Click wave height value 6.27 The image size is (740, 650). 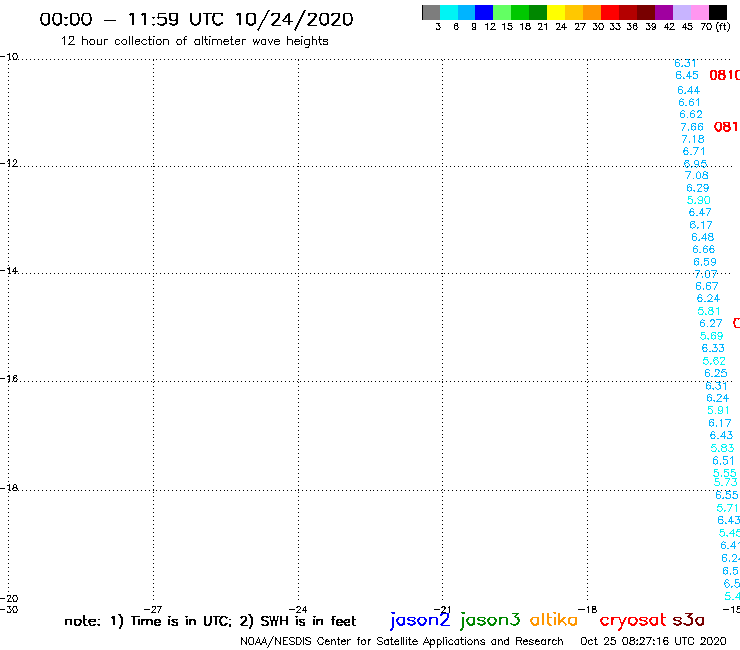711,323
